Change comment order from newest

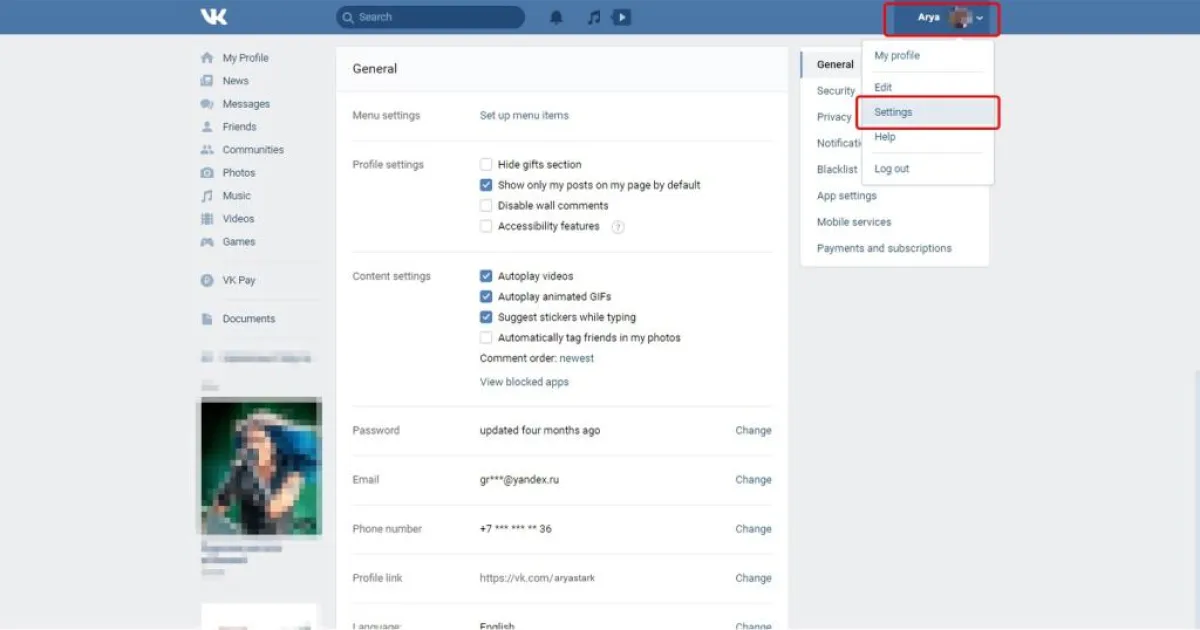576,358
